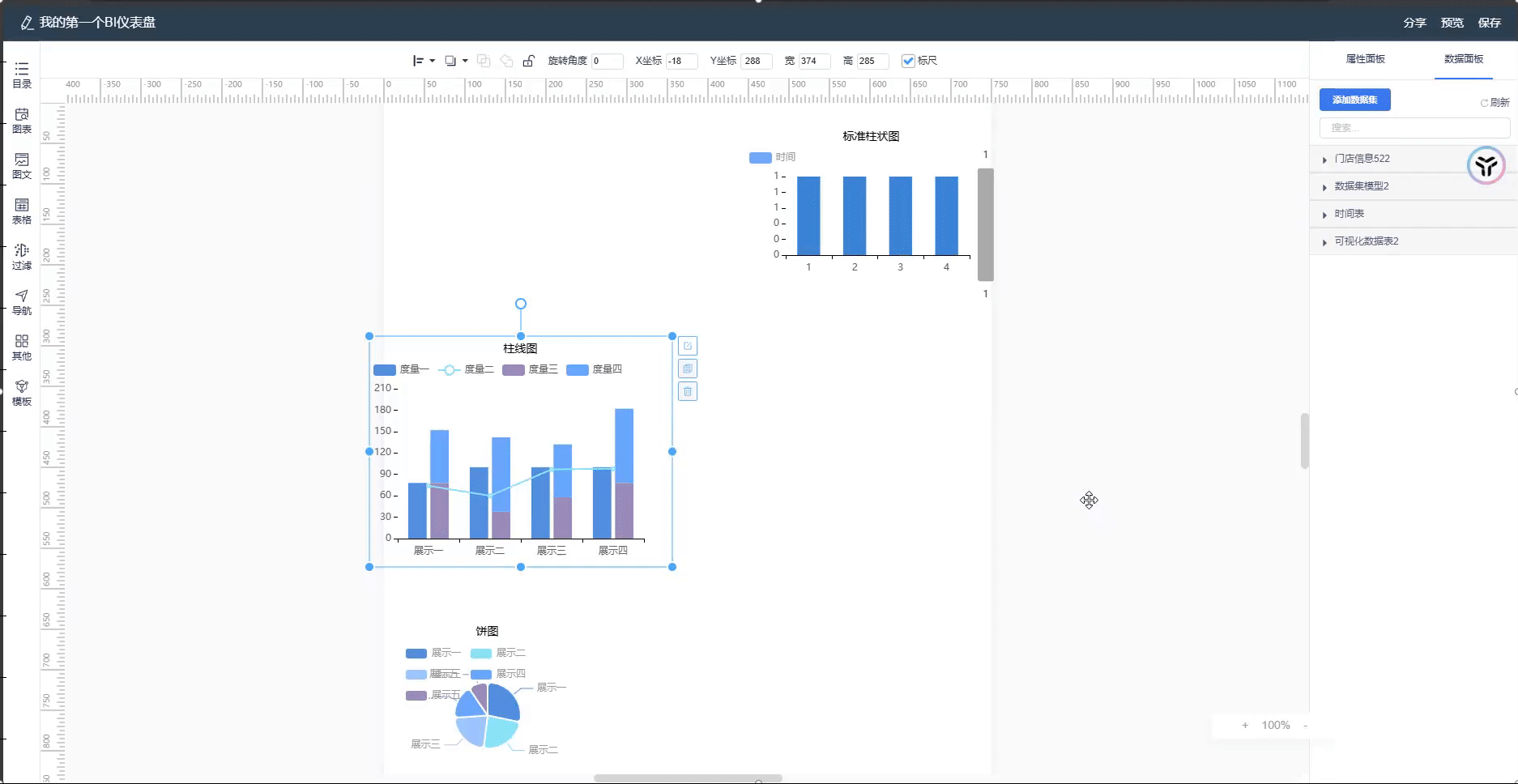Click the 我的第一个BI仪表盘 title
Viewport: 1518px width, 784px height.
(x=97, y=23)
